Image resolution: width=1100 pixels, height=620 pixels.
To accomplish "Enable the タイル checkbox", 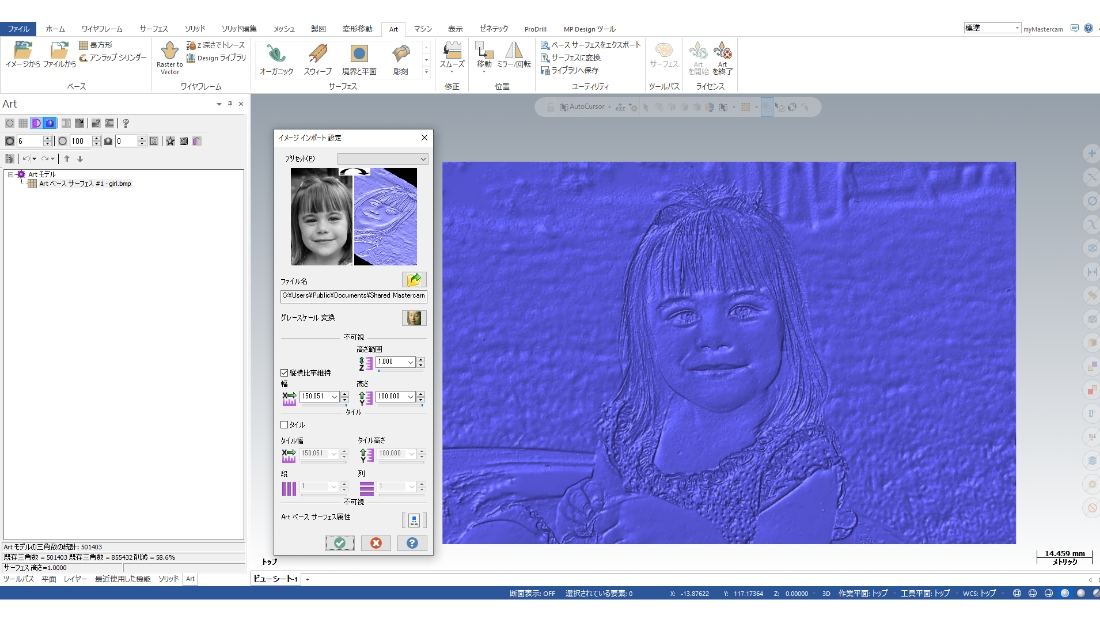I will pos(284,425).
